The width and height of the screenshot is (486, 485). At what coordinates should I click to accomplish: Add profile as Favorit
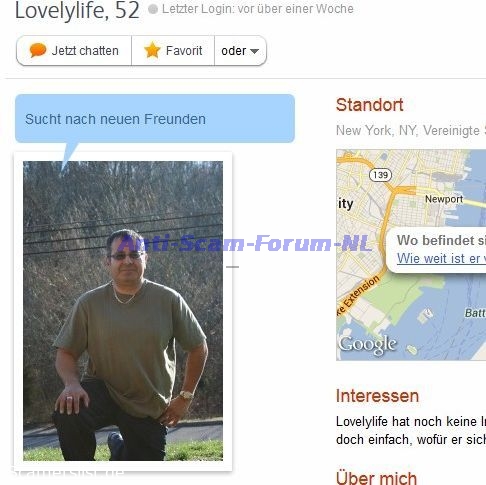[x=173, y=51]
